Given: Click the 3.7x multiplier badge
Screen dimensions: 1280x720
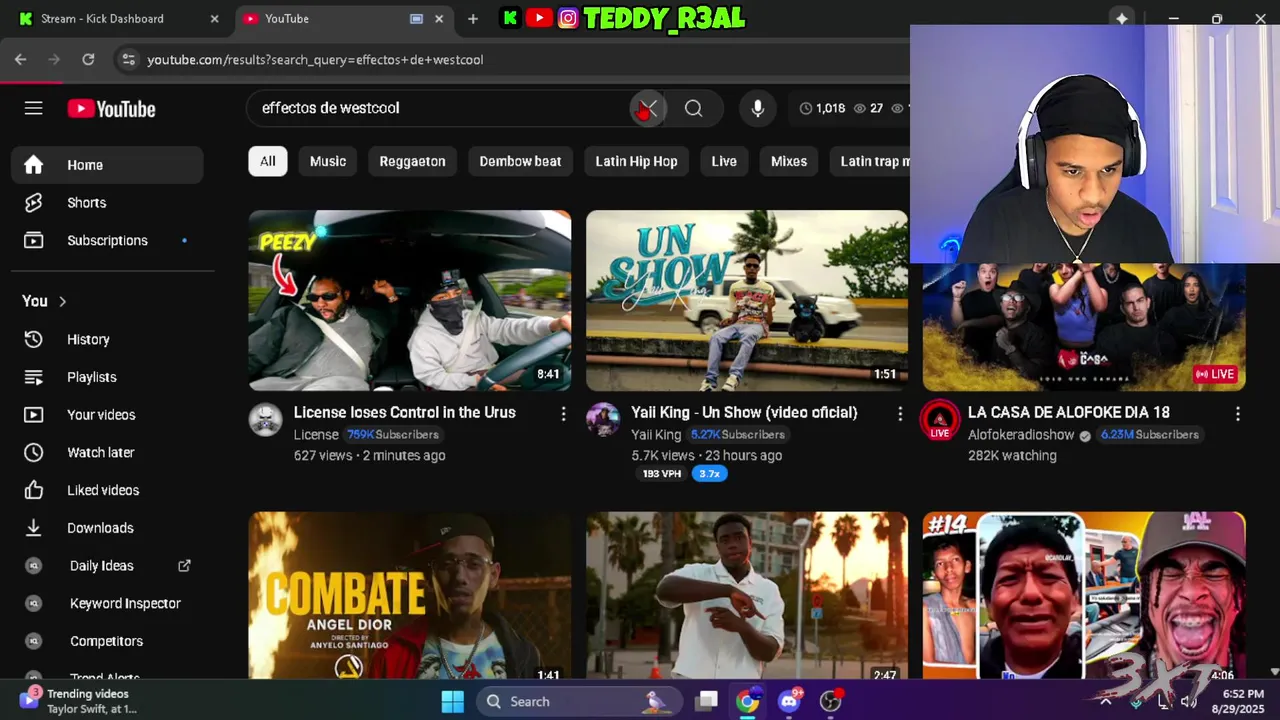Looking at the screenshot, I should [709, 474].
